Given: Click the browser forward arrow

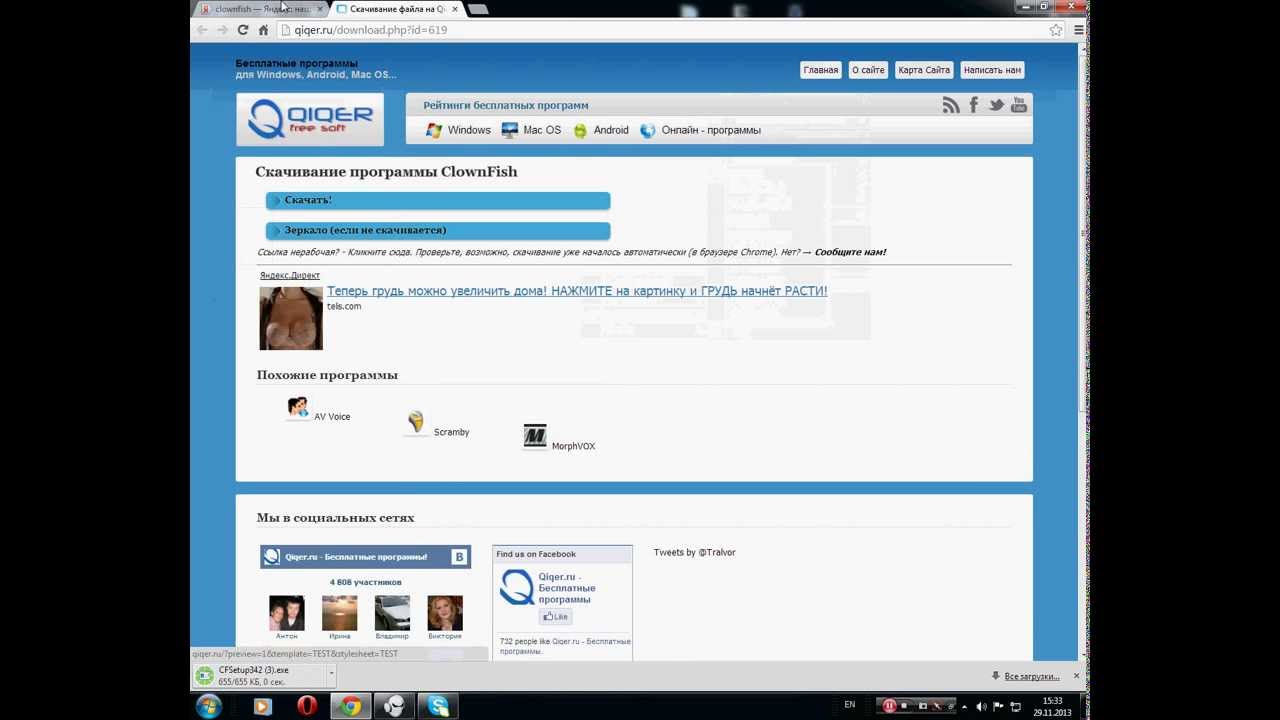Looking at the screenshot, I should tap(222, 30).
